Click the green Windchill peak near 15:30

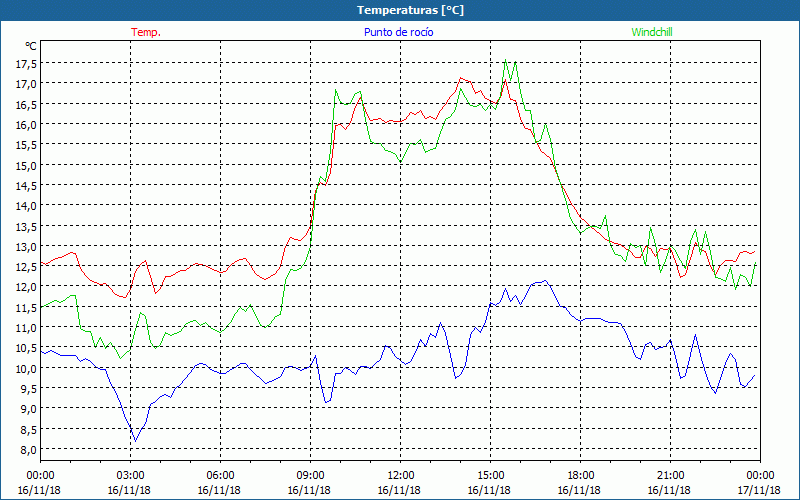coord(505,60)
